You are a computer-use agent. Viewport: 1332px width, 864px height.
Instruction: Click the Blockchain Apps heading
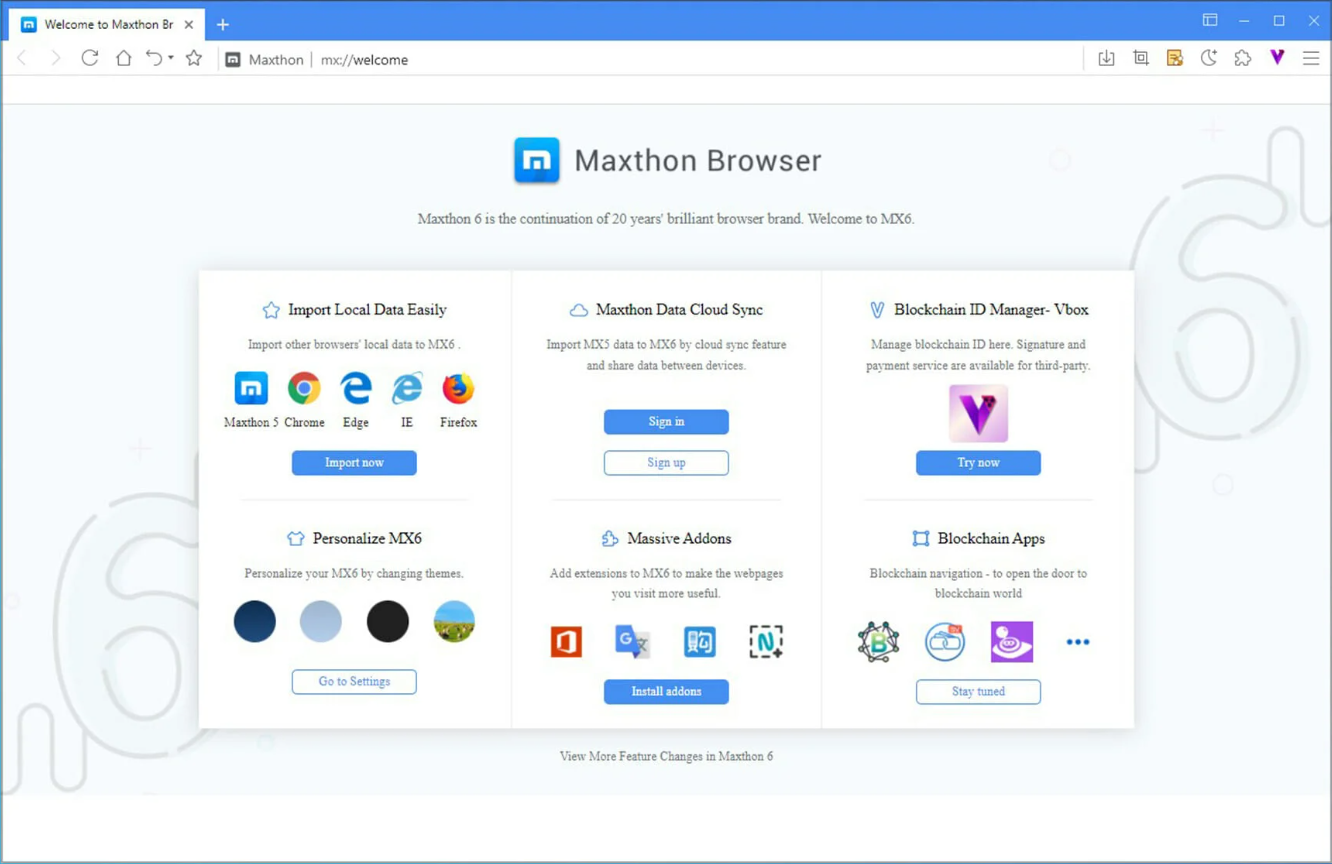click(x=991, y=539)
